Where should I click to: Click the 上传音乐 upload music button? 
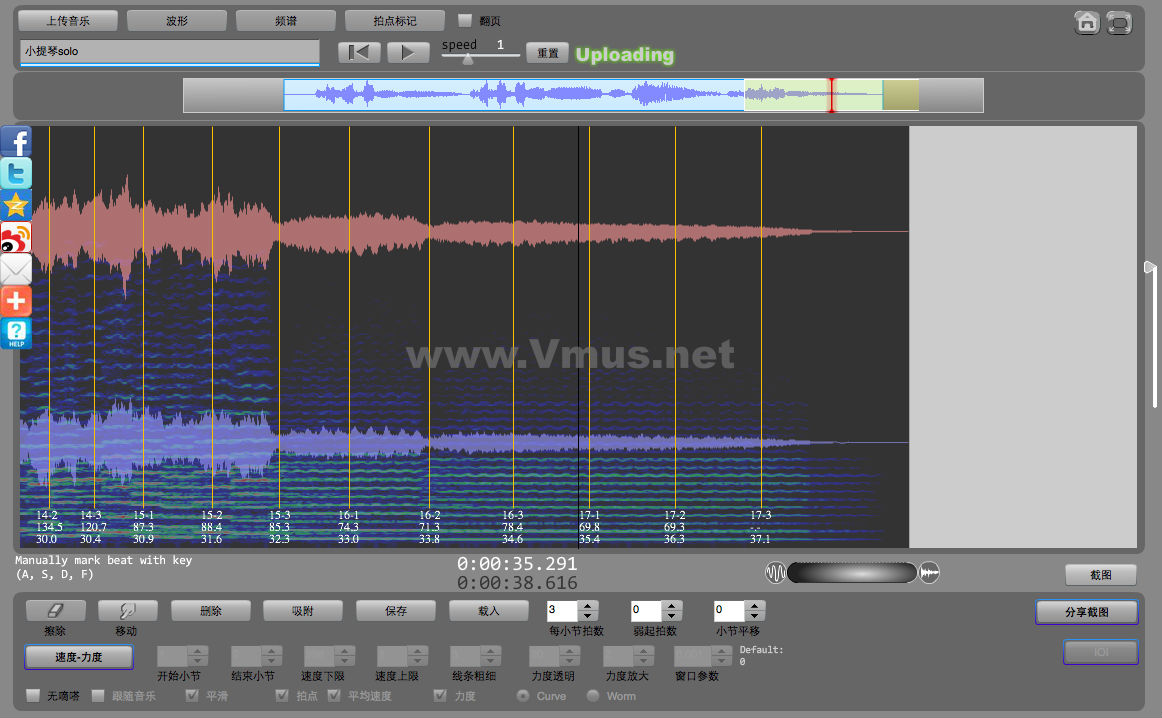click(x=68, y=20)
